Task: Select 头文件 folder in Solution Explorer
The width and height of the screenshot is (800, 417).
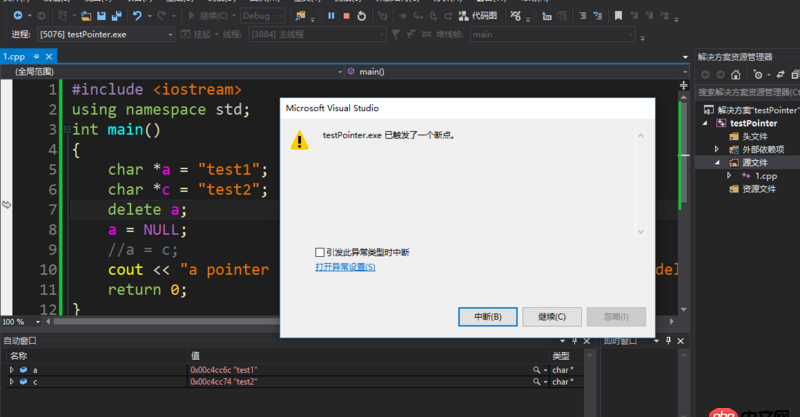Action: (755, 136)
